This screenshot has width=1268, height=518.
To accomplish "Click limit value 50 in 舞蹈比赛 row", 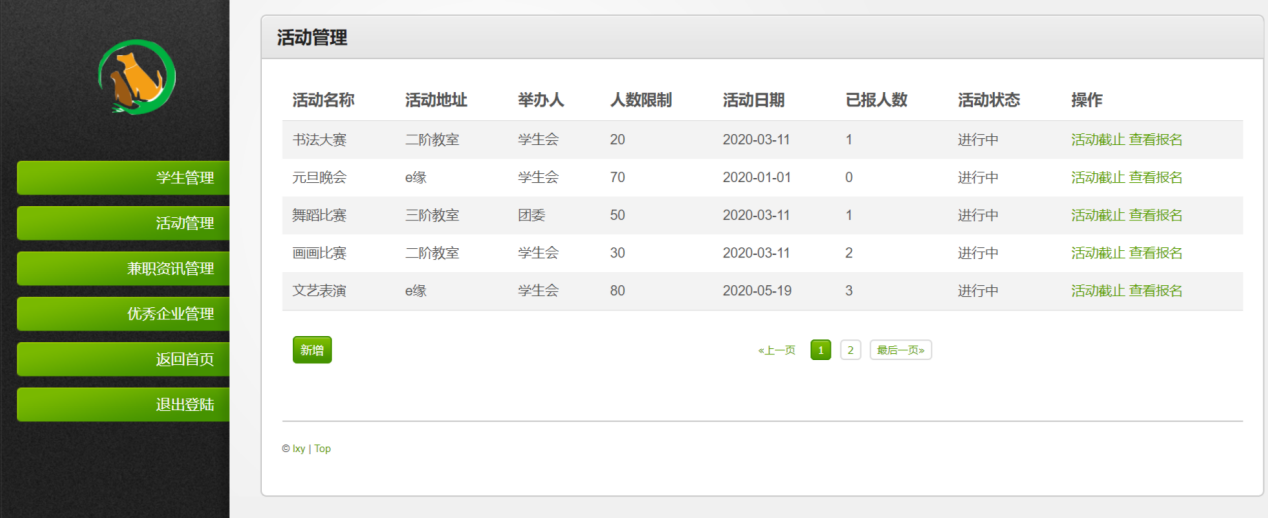I will tap(617, 215).
